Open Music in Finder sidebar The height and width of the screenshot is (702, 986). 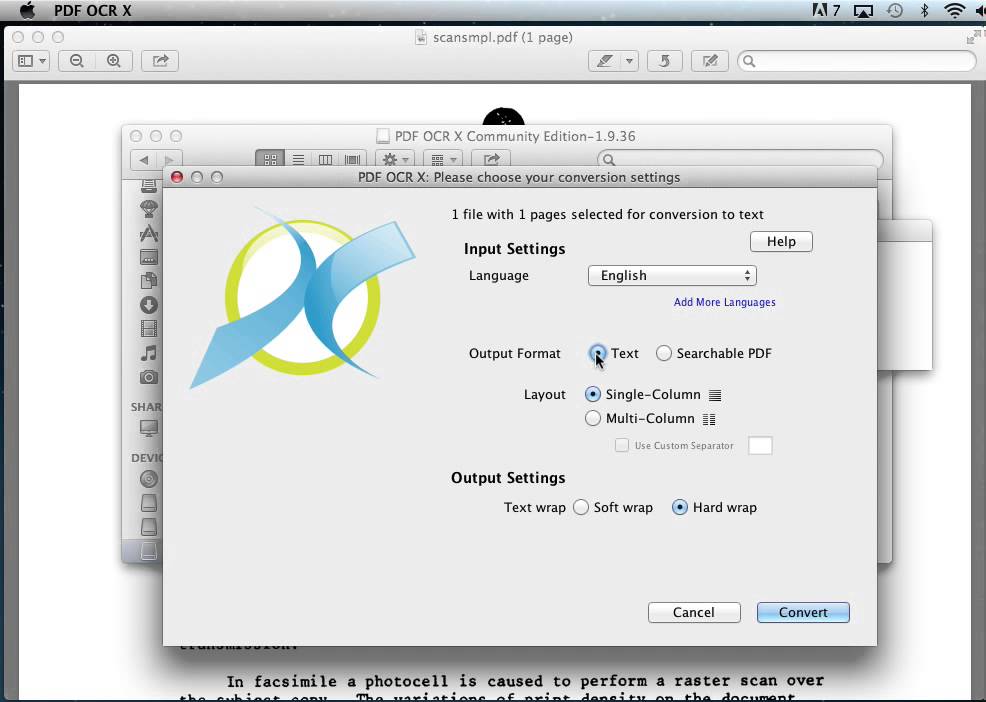149,353
